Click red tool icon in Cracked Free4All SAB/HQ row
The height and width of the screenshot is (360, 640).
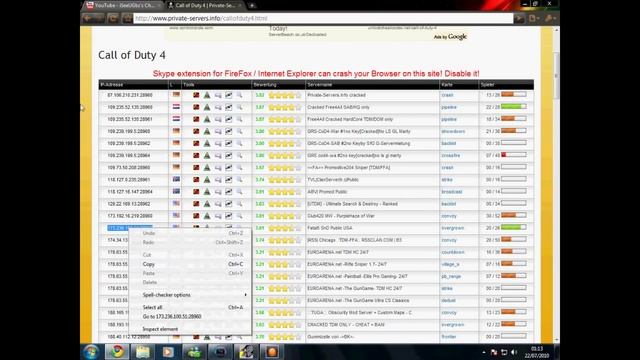tap(196, 107)
